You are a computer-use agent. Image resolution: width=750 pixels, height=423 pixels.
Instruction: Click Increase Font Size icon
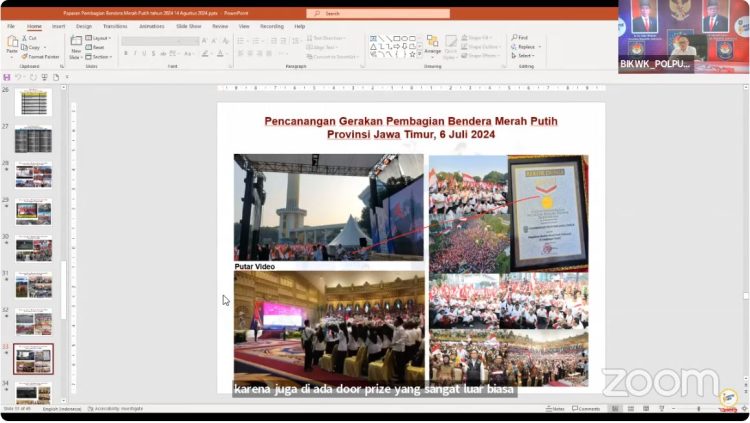[x=204, y=41]
